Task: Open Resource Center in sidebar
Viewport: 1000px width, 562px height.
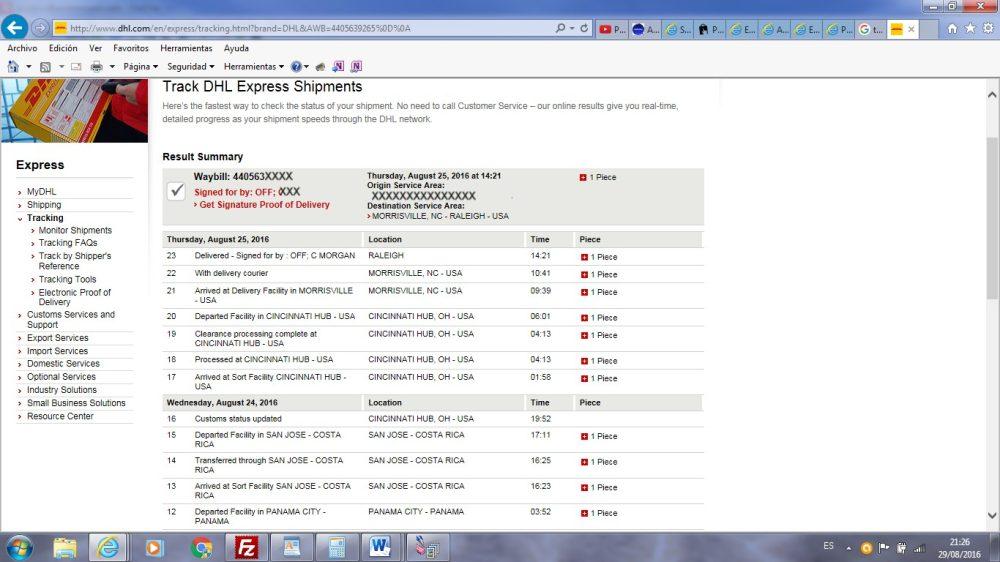Action: (x=60, y=416)
